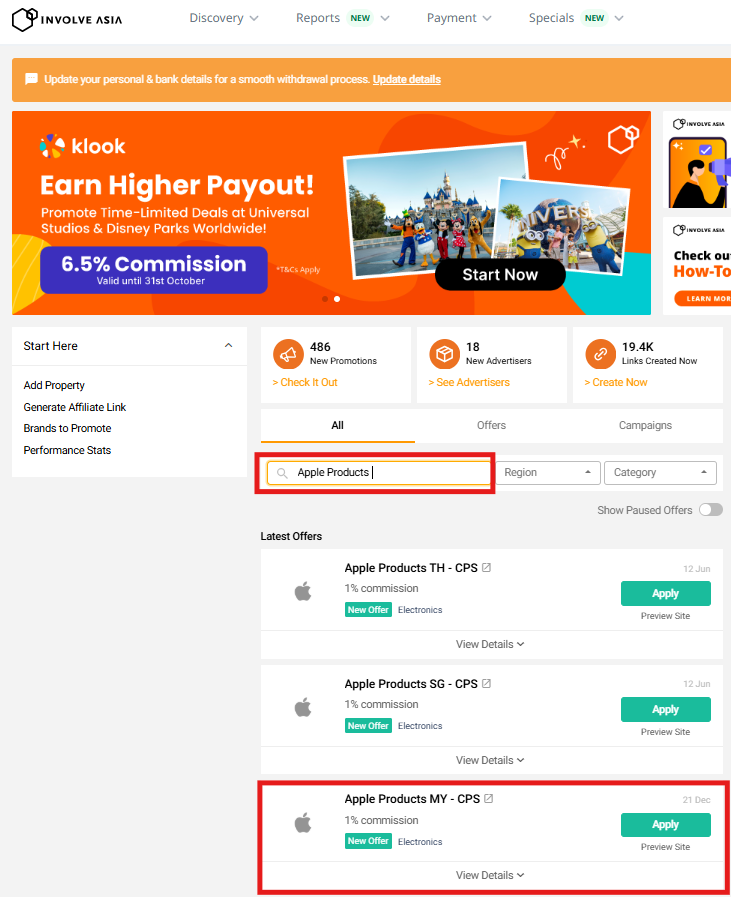Screen dimensions: 731x897
Task: Click the megaphone New Promotions icon
Action: point(288,354)
